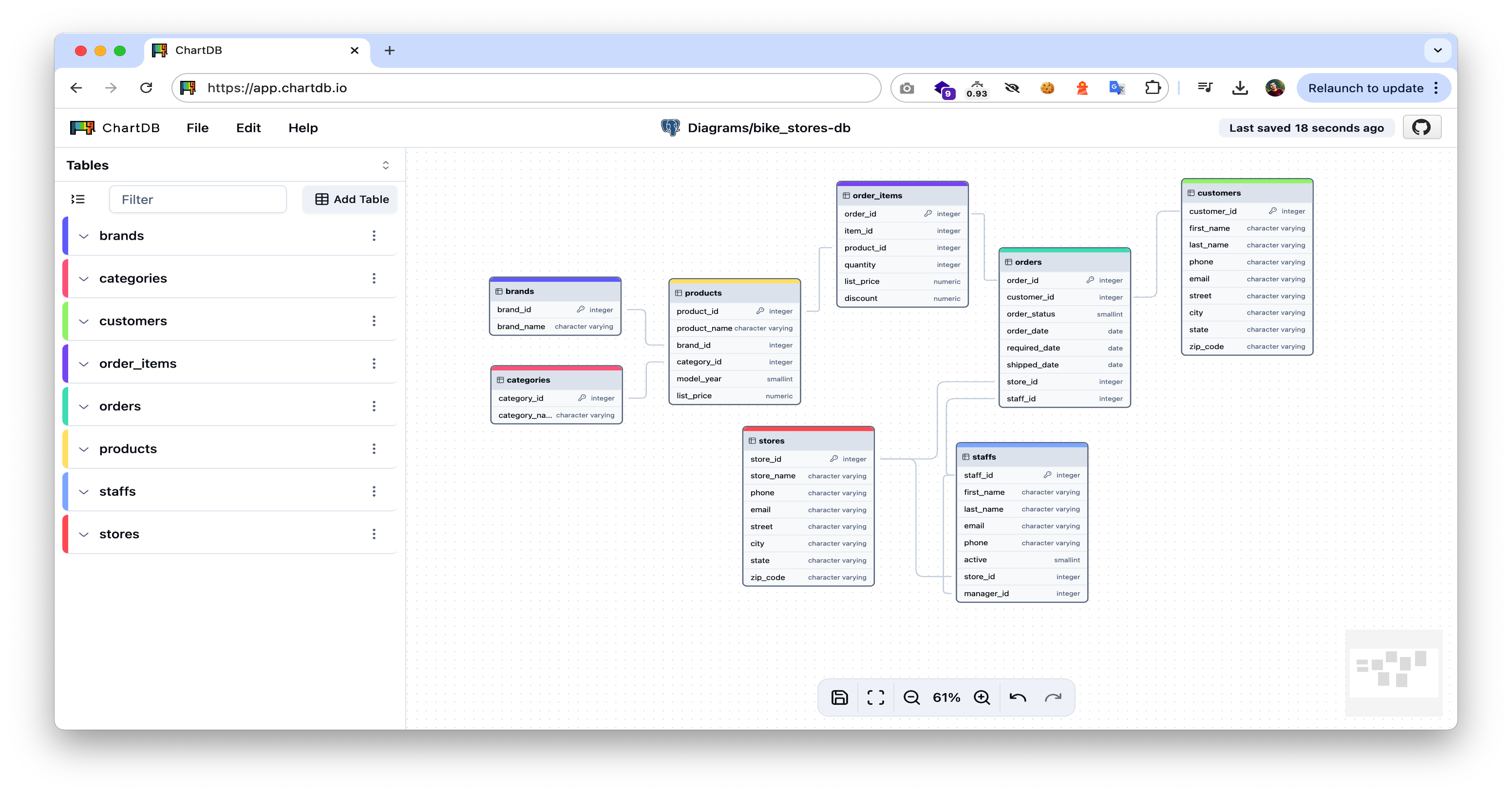This screenshot has width=1512, height=794.
Task: Open the Help menu
Action: click(x=303, y=127)
